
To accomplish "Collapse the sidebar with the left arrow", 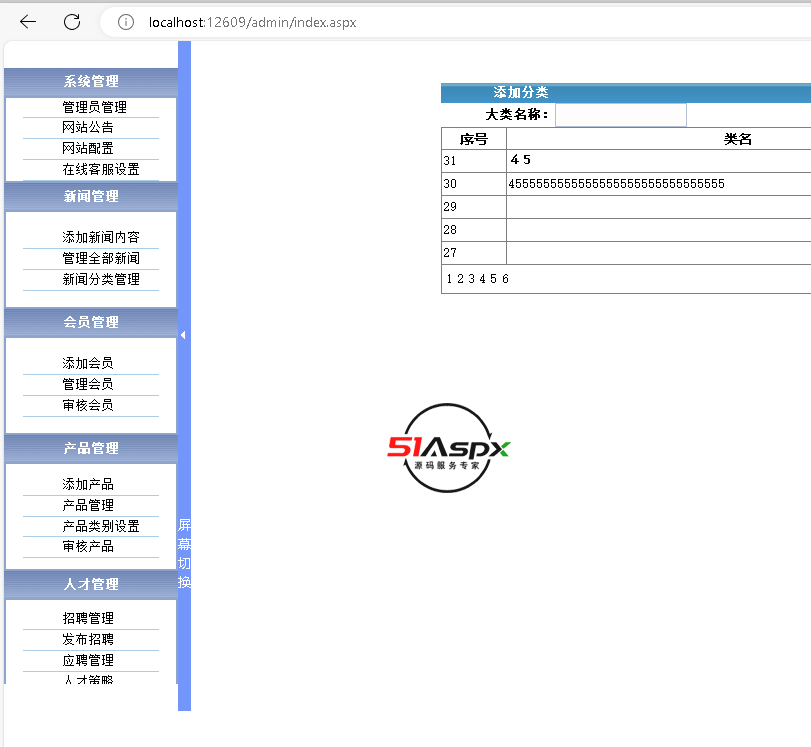I will pyautogui.click(x=183, y=335).
